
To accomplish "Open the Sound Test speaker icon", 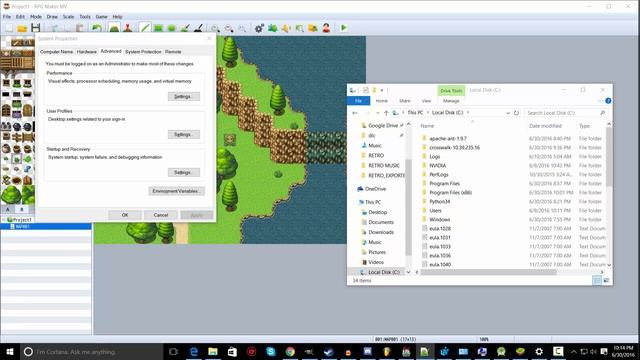I will click(x=286, y=28).
